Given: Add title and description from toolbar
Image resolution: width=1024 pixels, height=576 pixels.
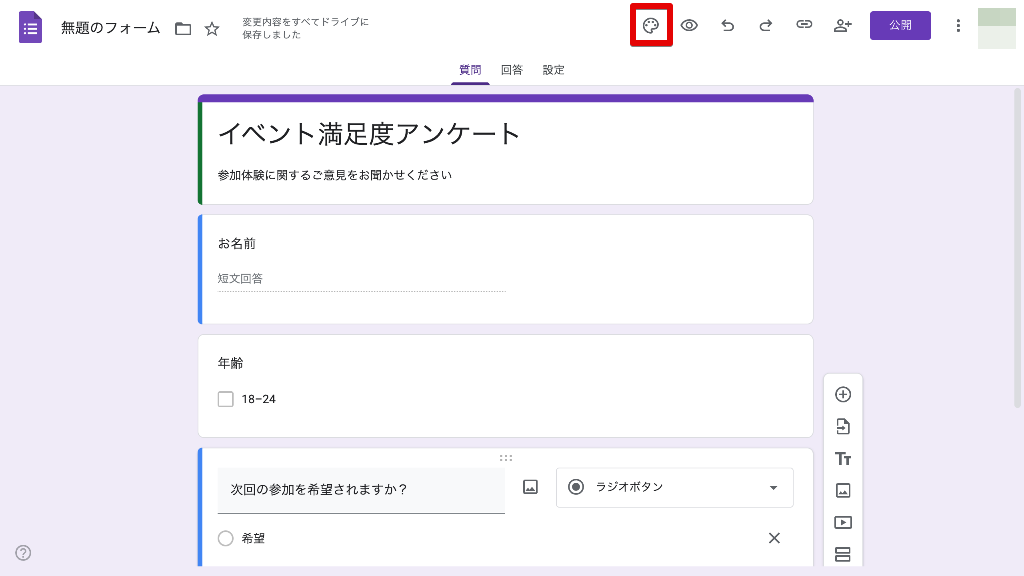Looking at the screenshot, I should pyautogui.click(x=843, y=459).
